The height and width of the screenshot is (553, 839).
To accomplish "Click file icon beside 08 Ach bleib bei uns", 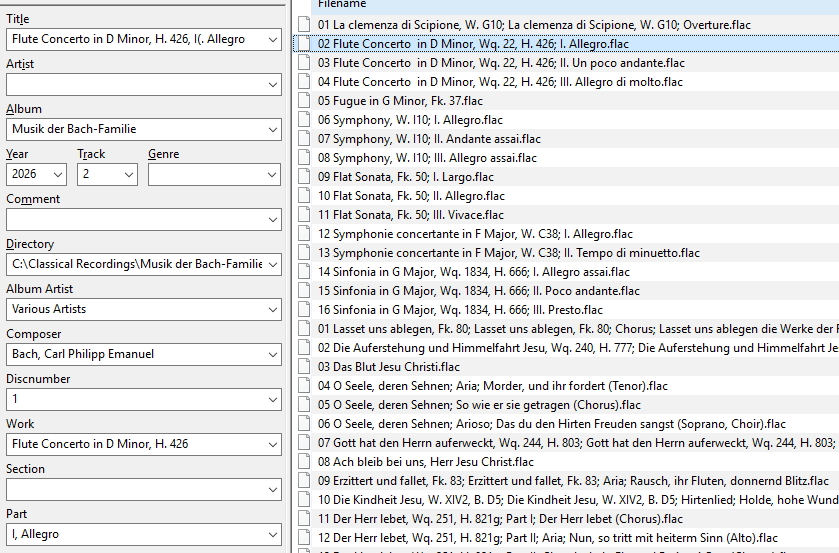I will coord(306,462).
